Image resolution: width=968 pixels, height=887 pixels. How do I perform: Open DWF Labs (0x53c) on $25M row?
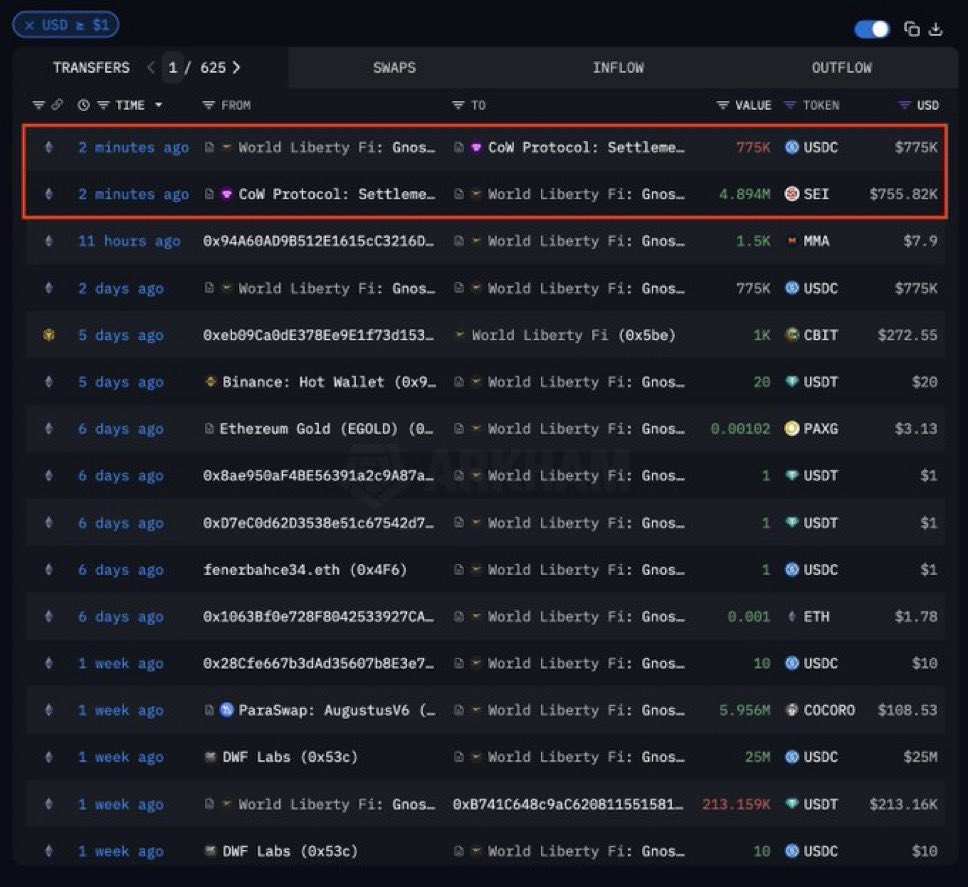[290, 757]
